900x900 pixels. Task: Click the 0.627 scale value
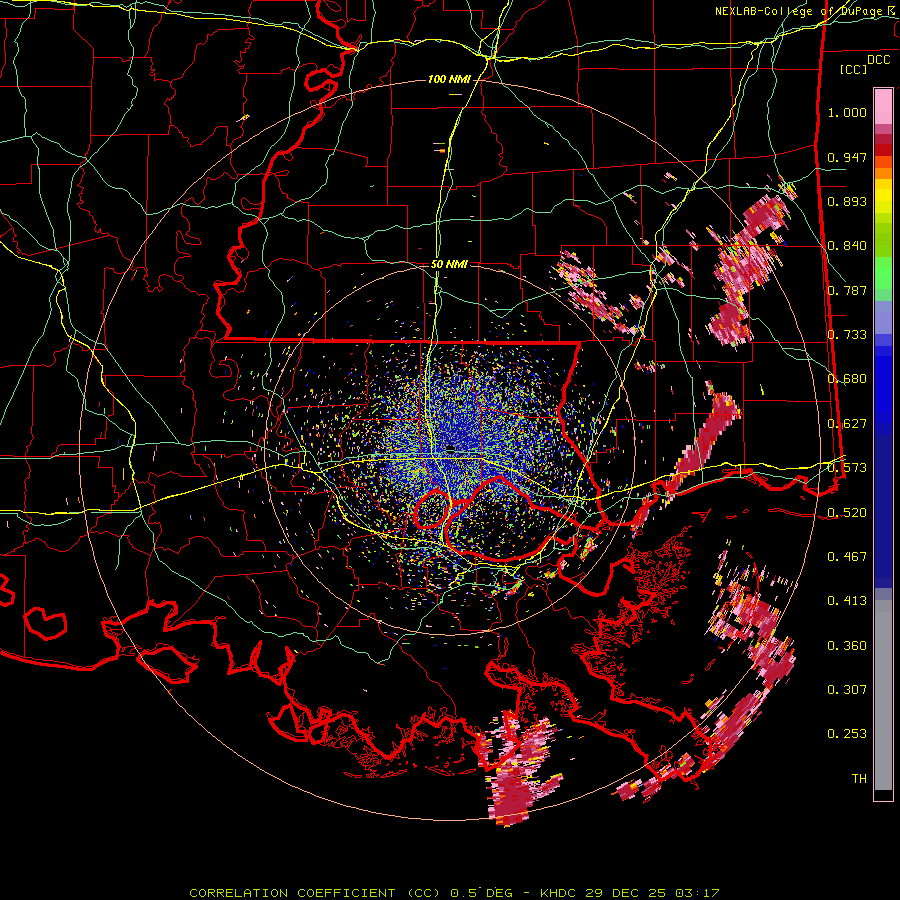pyautogui.click(x=847, y=424)
